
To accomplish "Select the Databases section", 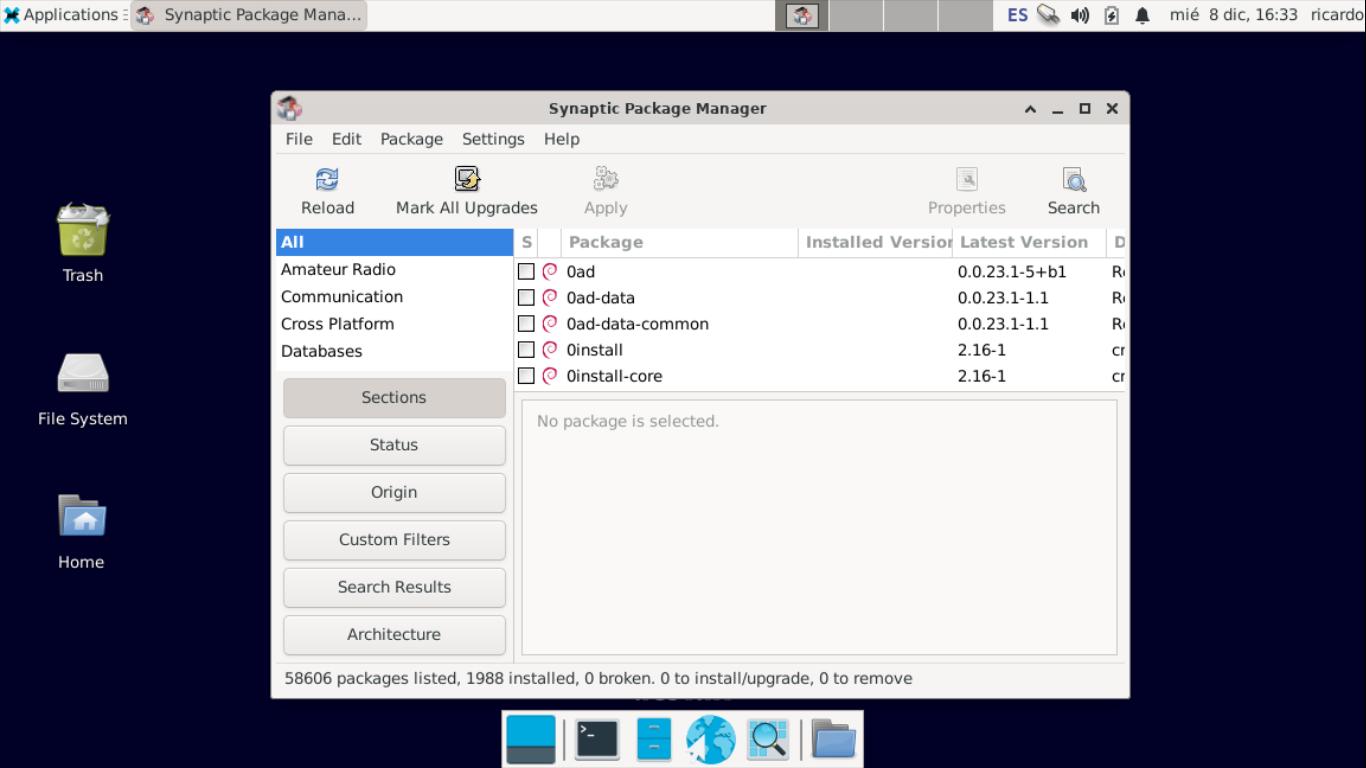I will click(394, 351).
